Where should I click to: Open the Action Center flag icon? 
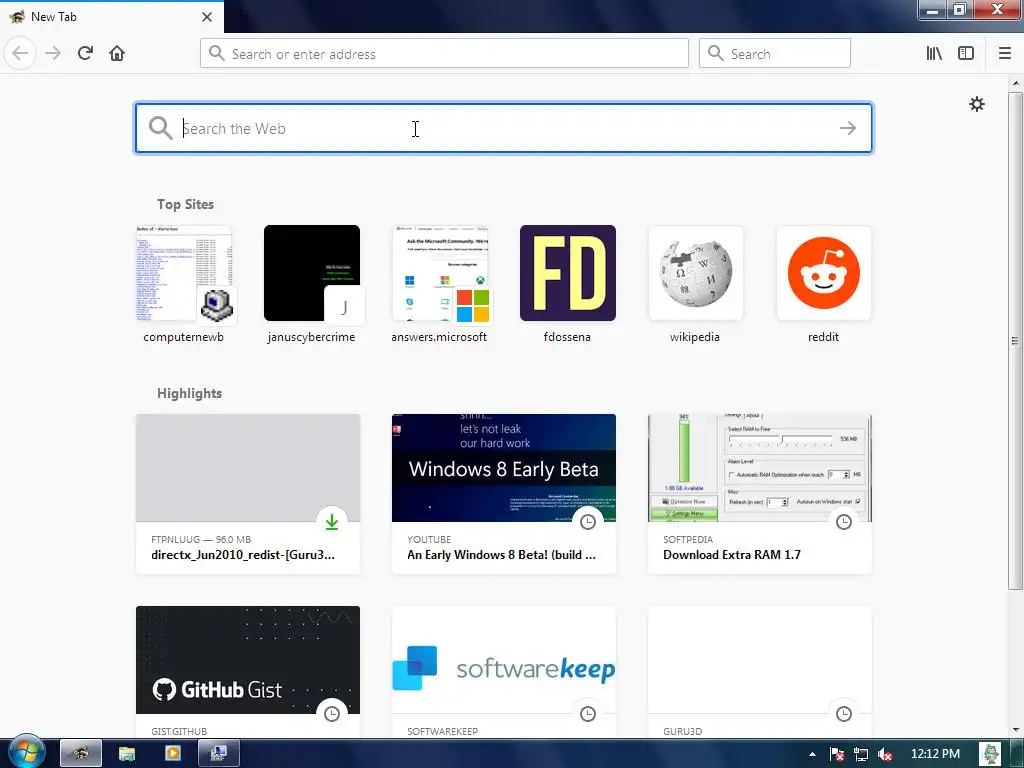coord(837,754)
